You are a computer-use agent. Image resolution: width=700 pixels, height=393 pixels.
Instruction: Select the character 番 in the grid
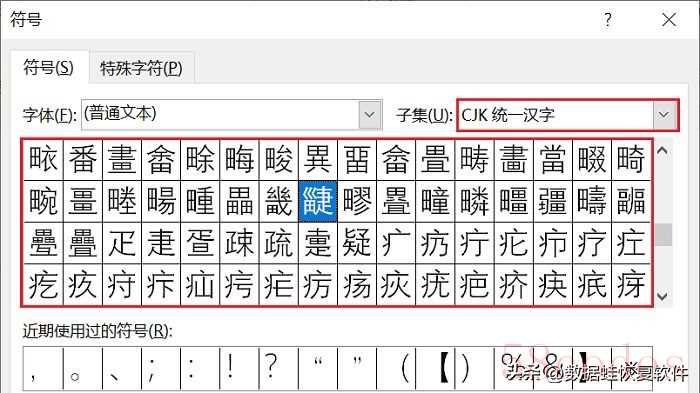pos(83,159)
